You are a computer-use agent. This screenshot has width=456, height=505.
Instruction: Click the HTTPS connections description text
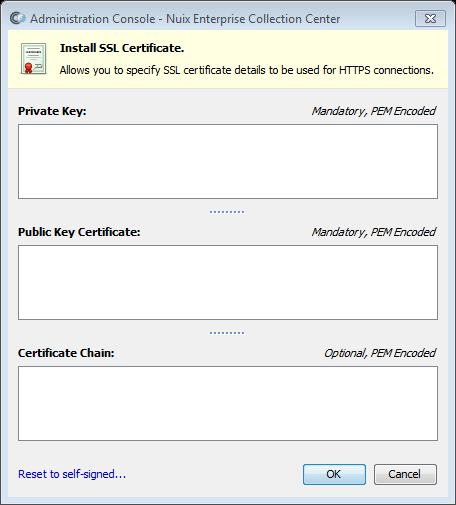click(247, 70)
